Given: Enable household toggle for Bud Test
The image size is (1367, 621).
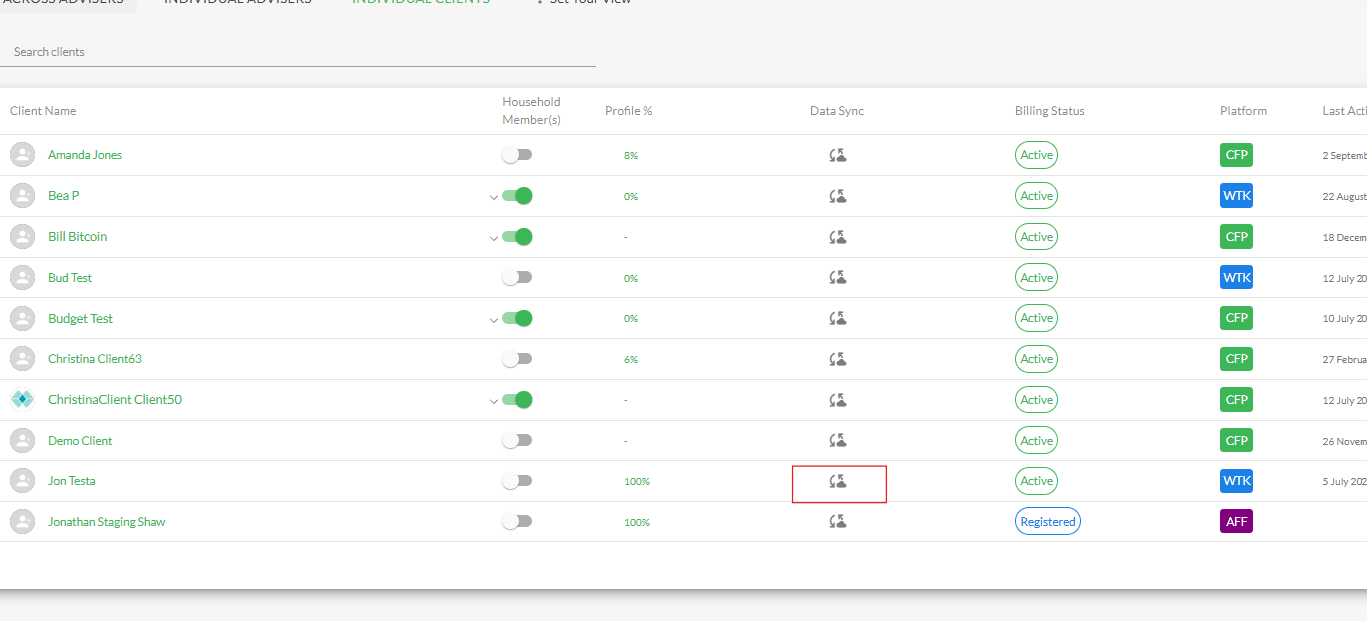Looking at the screenshot, I should (517, 277).
